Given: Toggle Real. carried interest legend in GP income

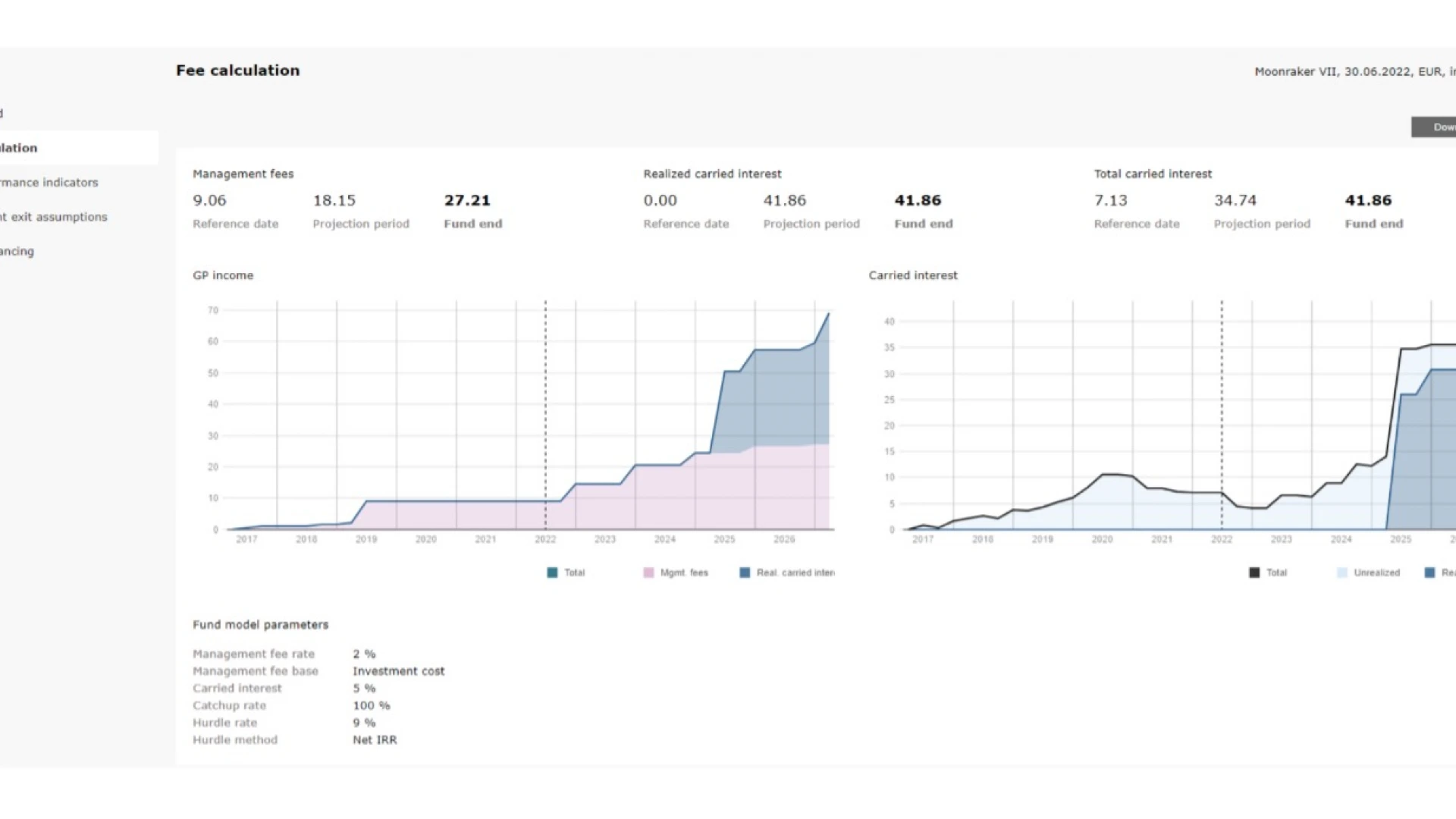Looking at the screenshot, I should pos(795,573).
